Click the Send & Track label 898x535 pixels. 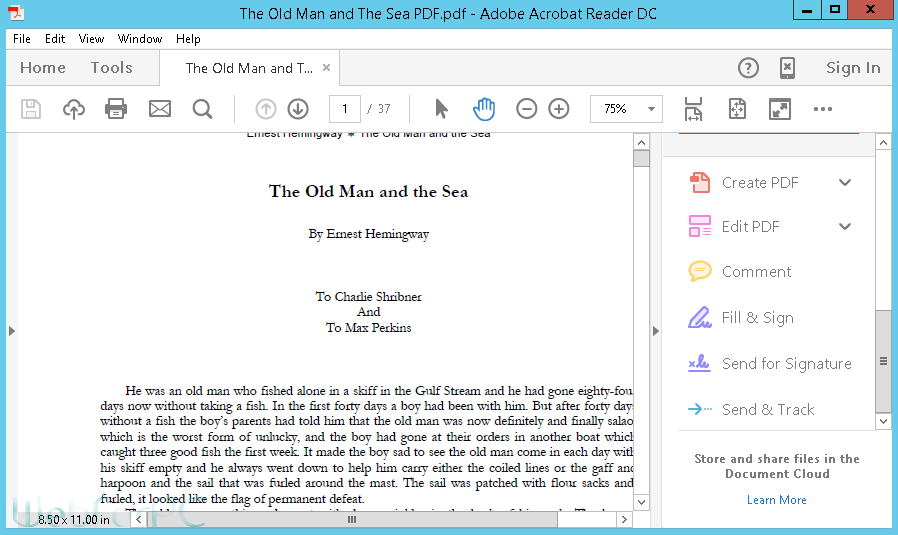pos(768,410)
